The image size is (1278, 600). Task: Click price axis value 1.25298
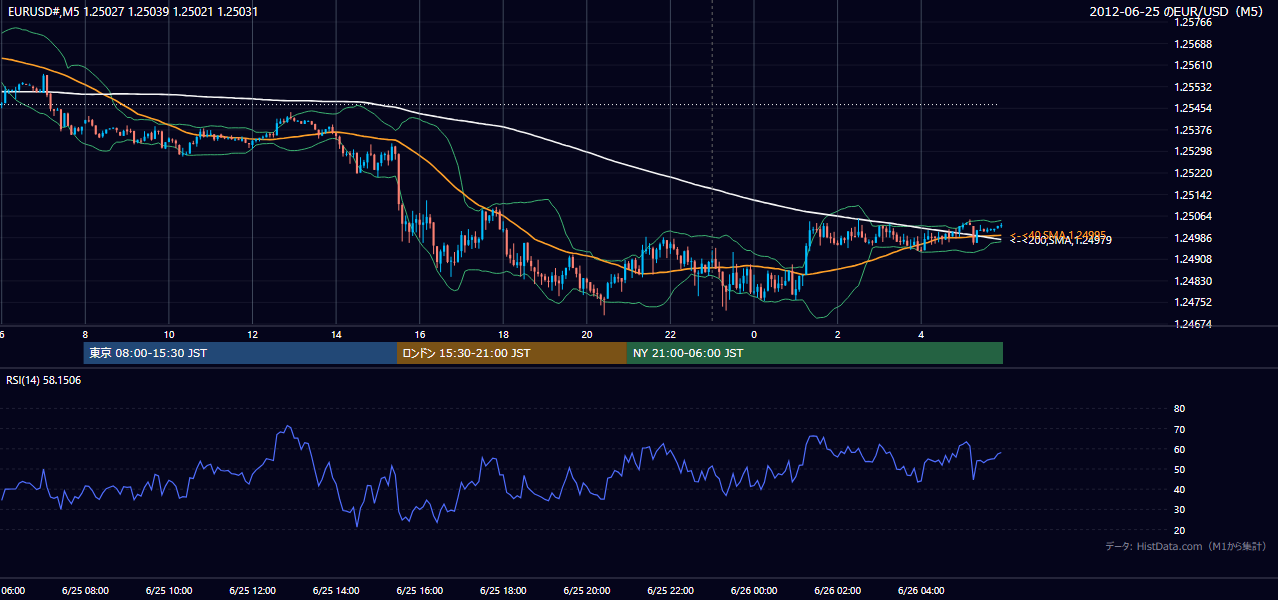pyautogui.click(x=1192, y=151)
